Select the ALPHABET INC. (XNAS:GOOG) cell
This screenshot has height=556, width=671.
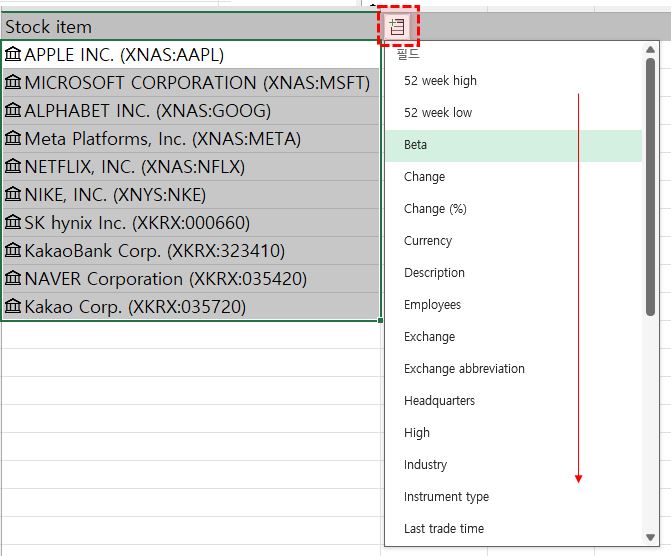point(191,110)
